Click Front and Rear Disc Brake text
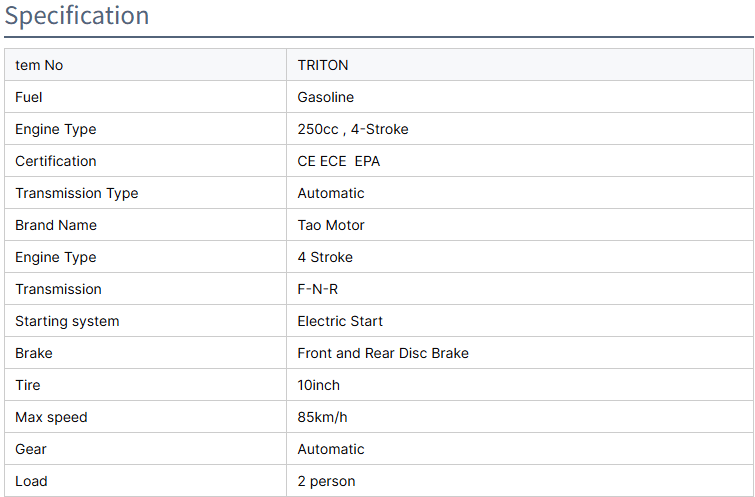755x497 pixels. 383,353
